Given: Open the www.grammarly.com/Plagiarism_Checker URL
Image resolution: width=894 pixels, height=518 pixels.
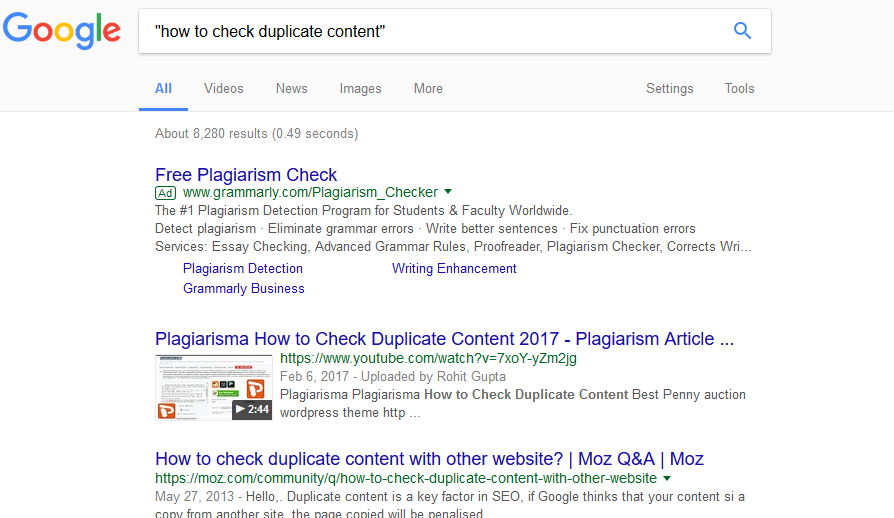Looking at the screenshot, I should tap(310, 193).
